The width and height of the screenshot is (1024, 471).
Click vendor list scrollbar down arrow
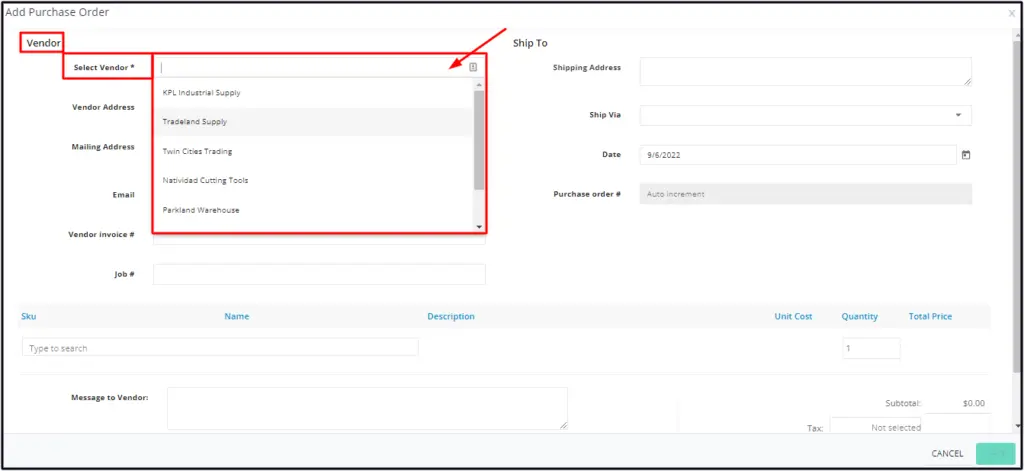pyautogui.click(x=479, y=227)
